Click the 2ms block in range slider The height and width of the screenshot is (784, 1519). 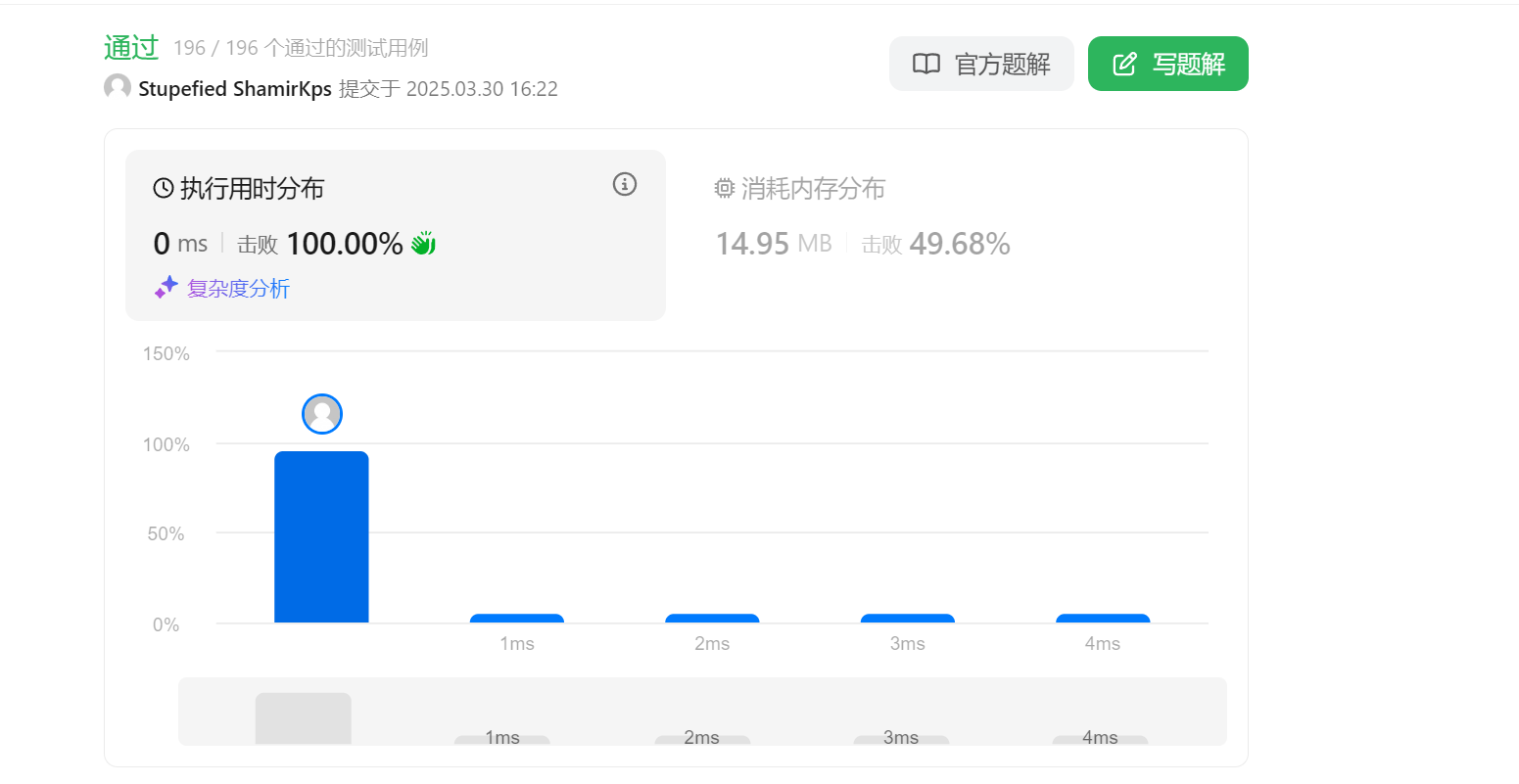702,740
